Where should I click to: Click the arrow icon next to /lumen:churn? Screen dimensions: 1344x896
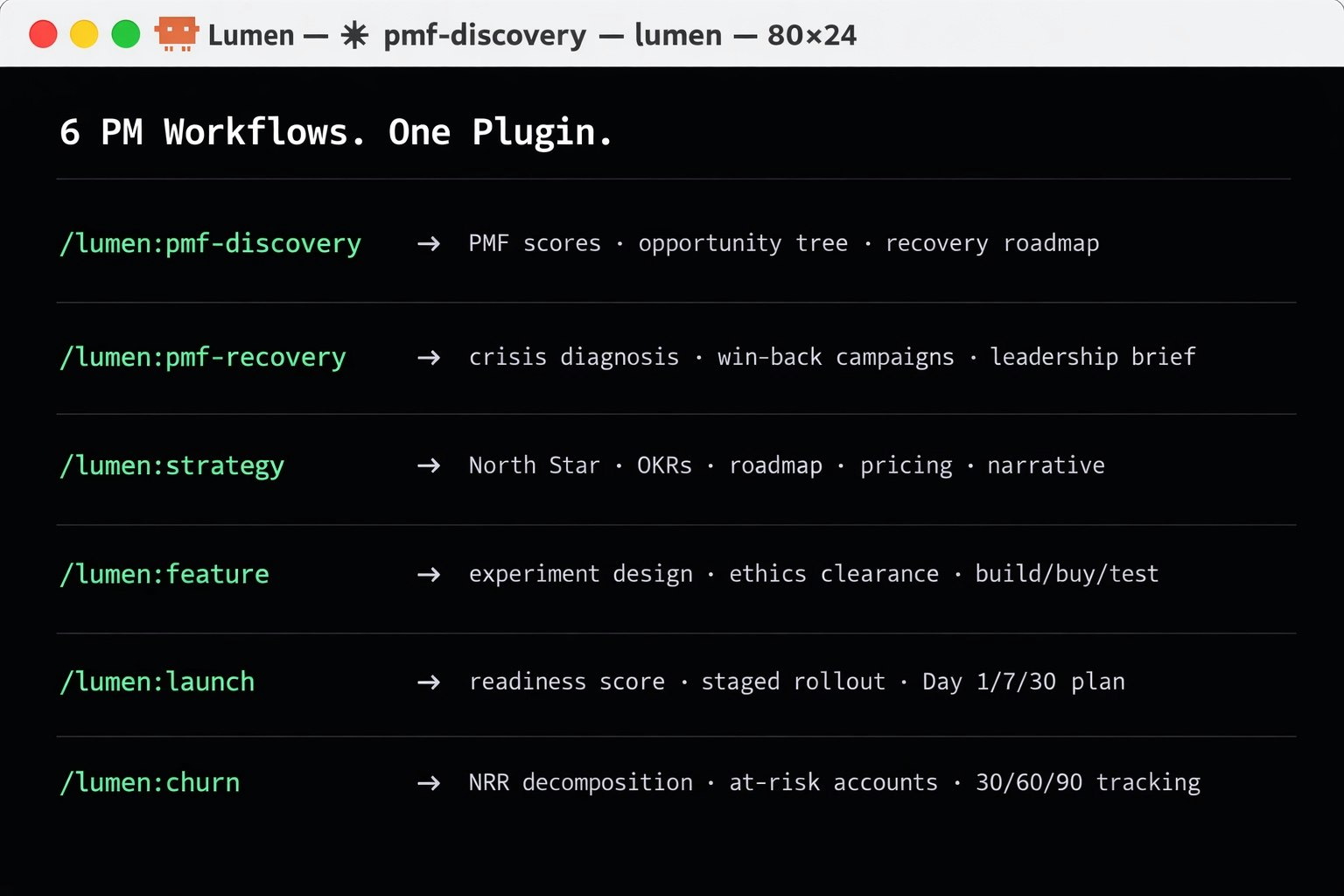click(428, 783)
